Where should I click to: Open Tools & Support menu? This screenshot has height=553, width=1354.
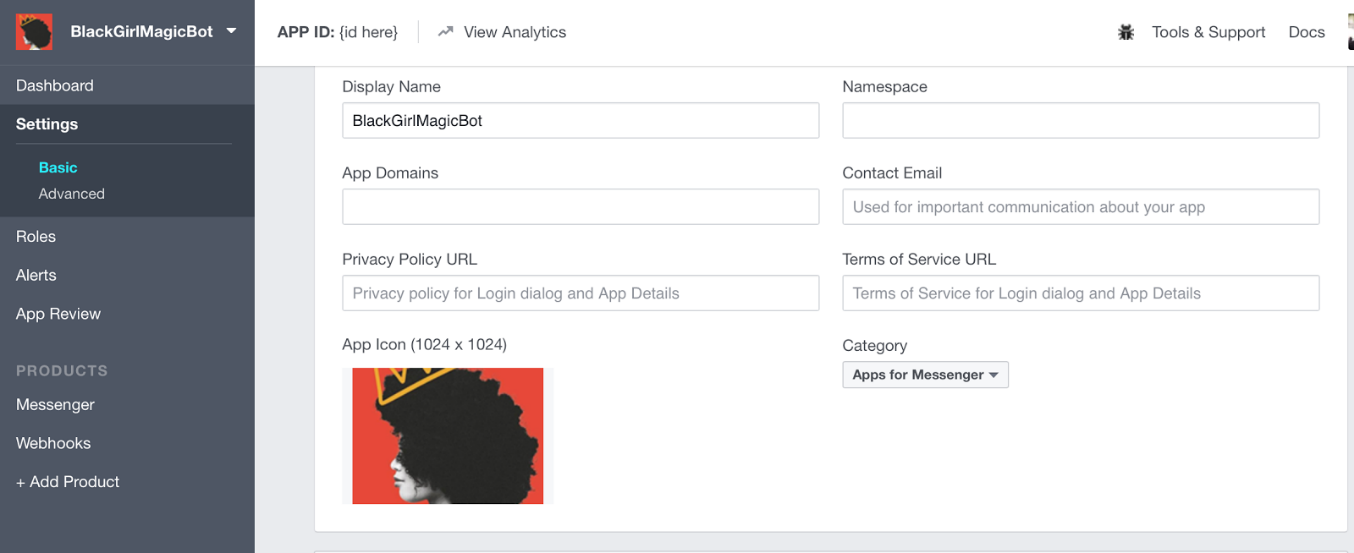(x=1208, y=32)
